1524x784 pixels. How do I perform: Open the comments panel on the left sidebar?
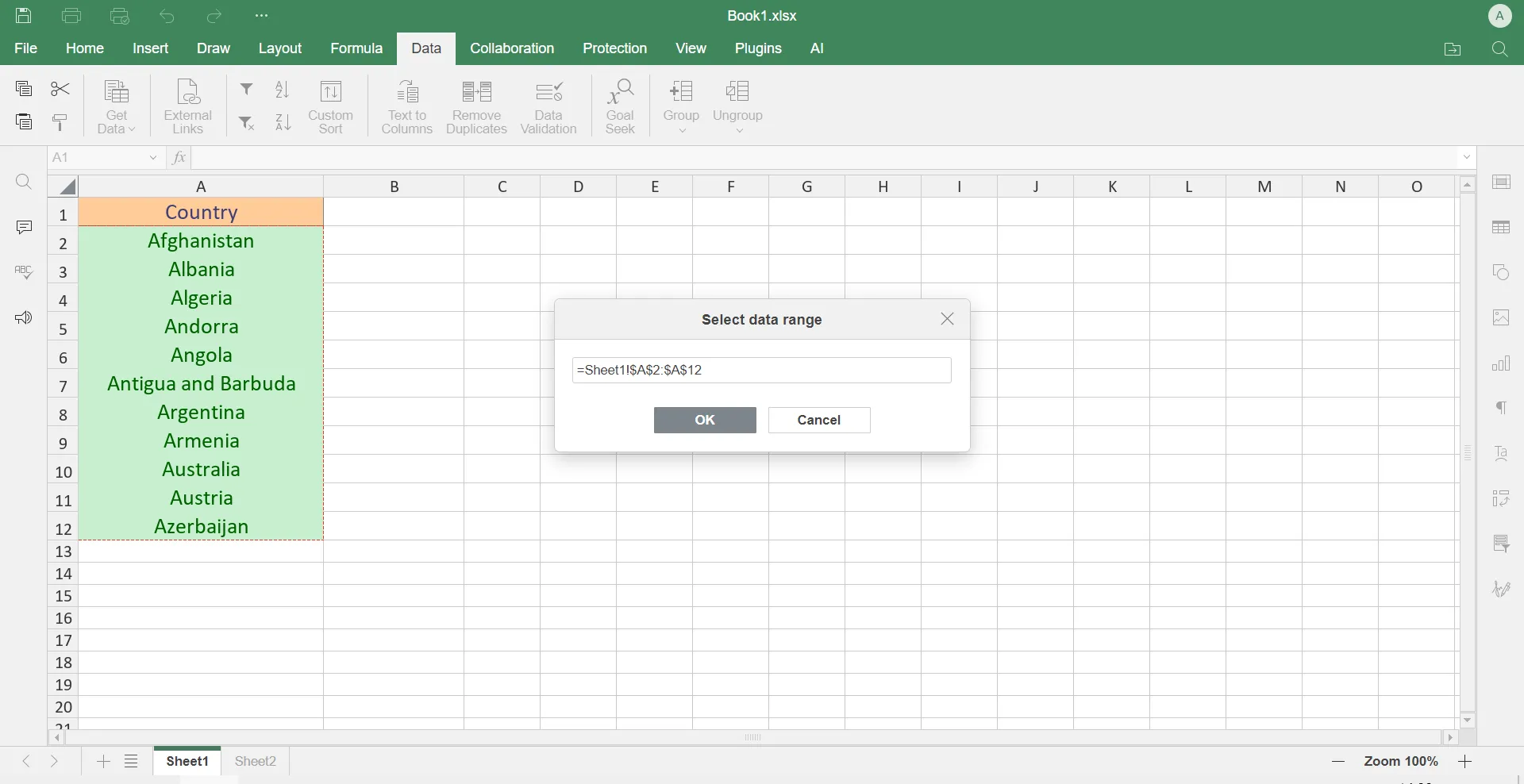[x=24, y=227]
